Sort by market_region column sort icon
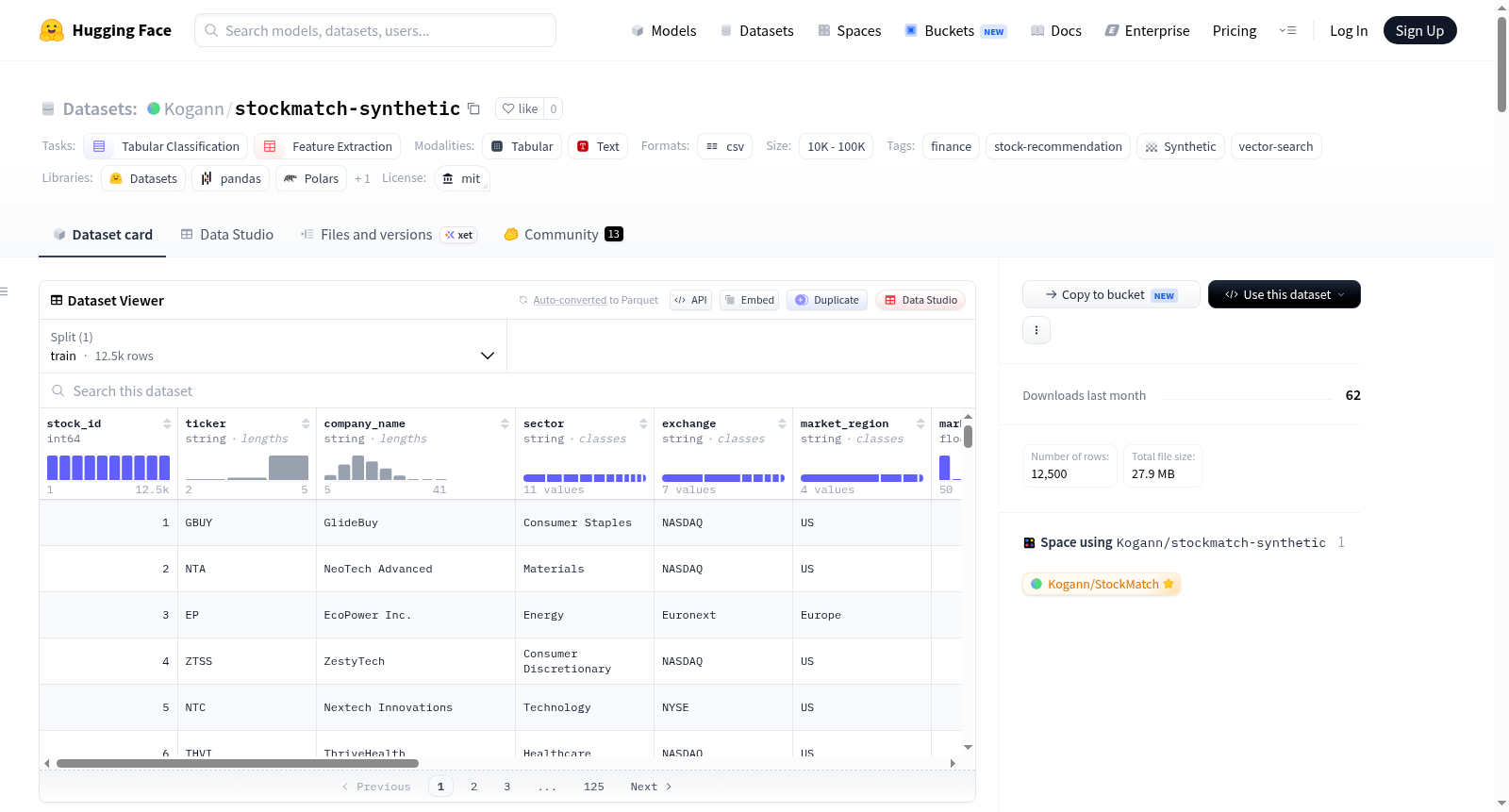1509x812 pixels. point(920,423)
